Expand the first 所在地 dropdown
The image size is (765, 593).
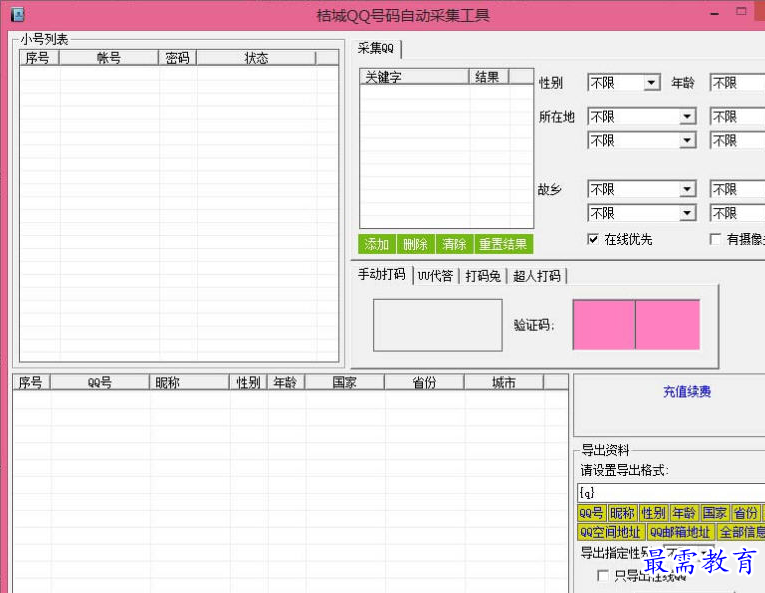pyautogui.click(x=642, y=117)
